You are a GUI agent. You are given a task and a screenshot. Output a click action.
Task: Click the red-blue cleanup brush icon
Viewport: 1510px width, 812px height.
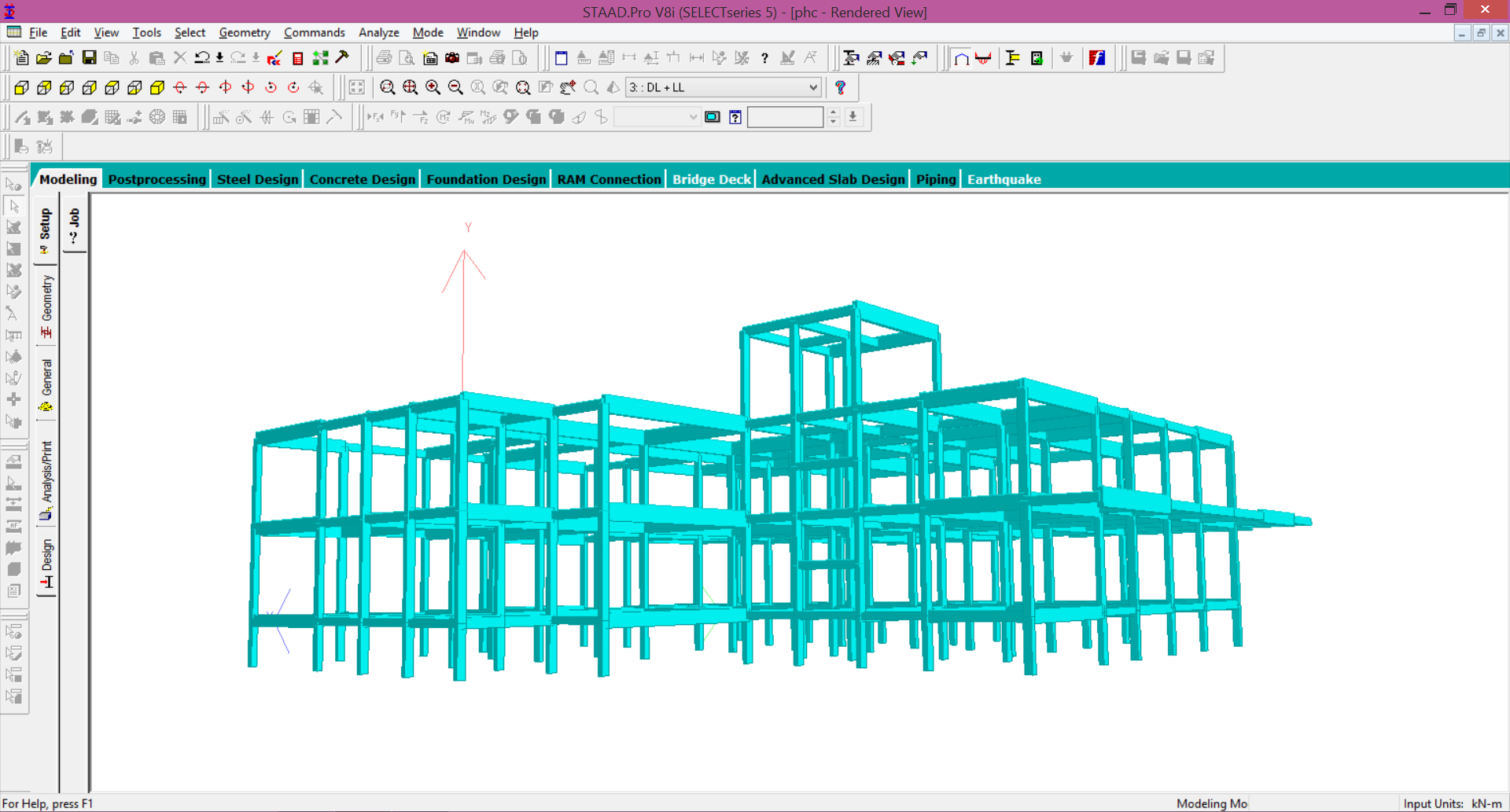tap(274, 58)
